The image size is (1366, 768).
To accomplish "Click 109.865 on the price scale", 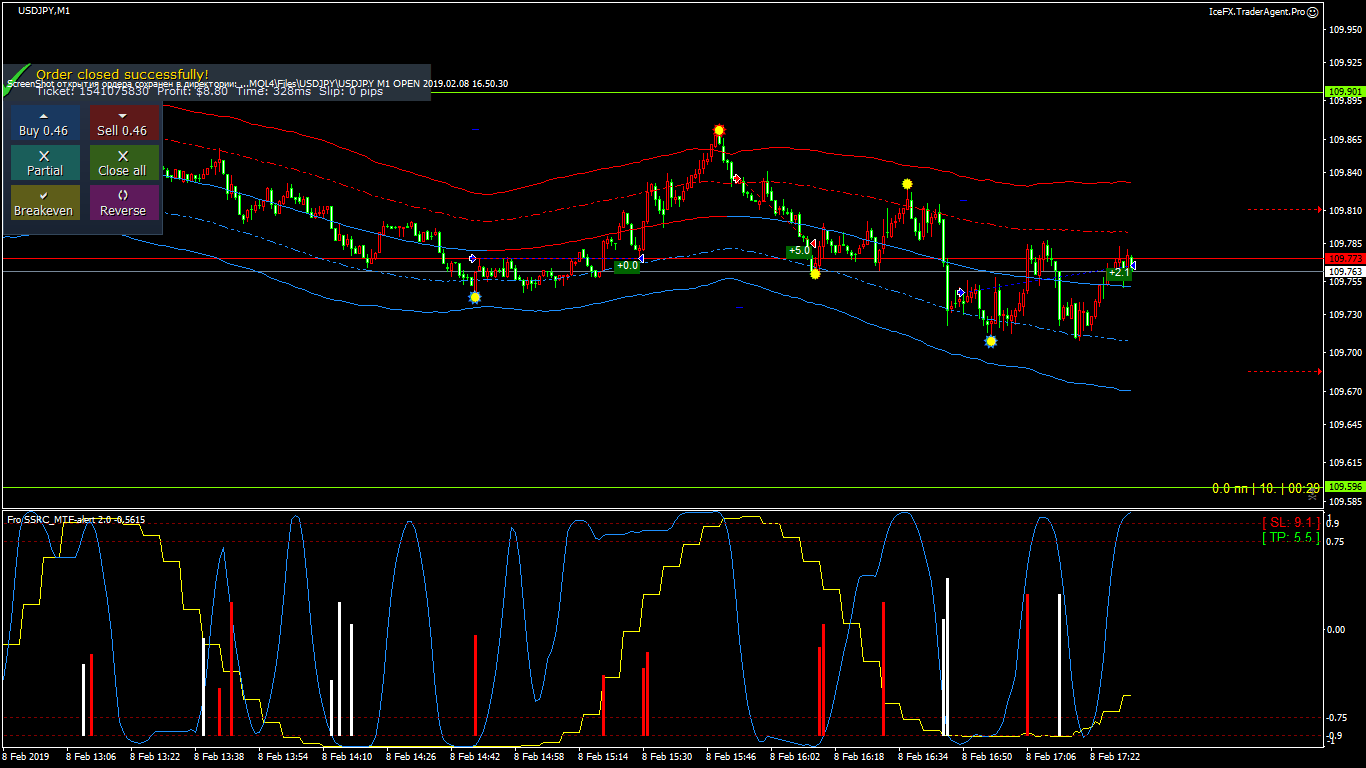I will tap(1345, 140).
